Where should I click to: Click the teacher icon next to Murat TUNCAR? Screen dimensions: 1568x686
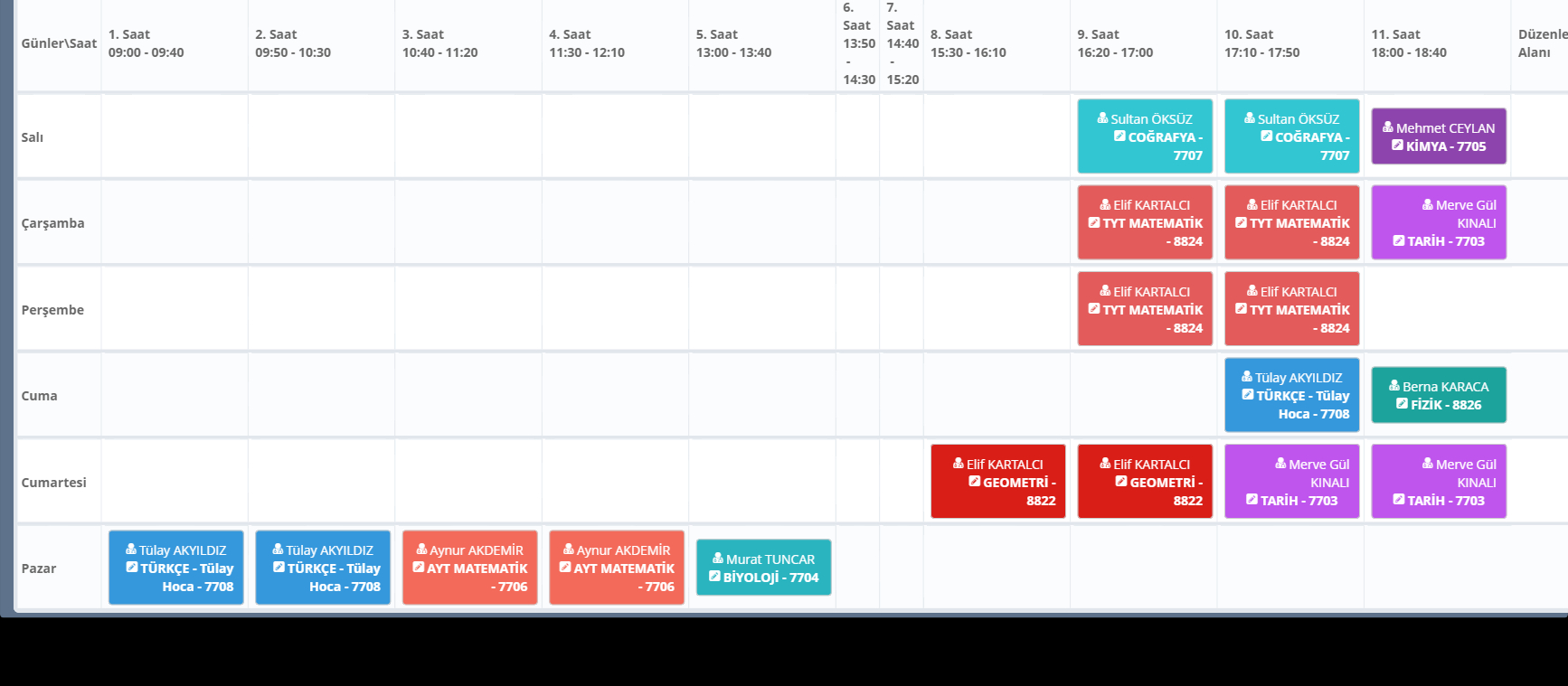pyautogui.click(x=718, y=559)
